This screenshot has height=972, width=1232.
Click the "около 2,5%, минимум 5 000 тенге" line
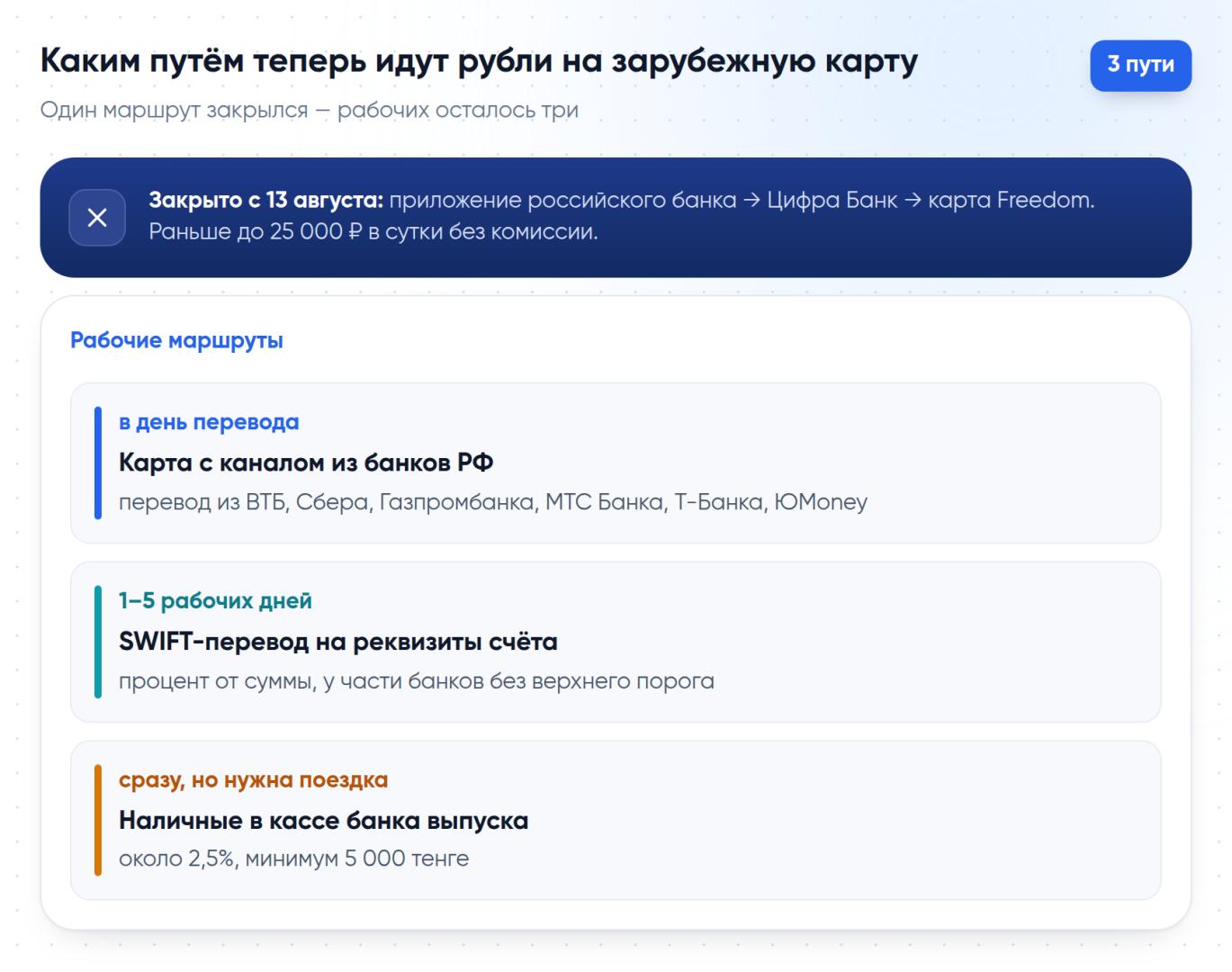293,859
